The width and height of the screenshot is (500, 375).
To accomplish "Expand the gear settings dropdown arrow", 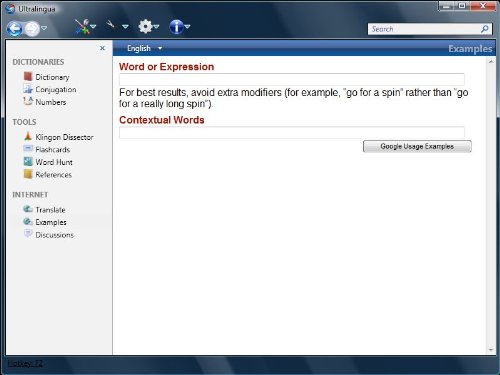I will [x=156, y=26].
